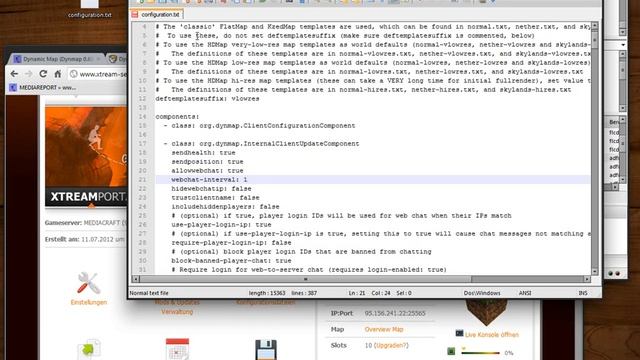This screenshot has width=640, height=360.
Task: Click 'org.dynmap.InternalClientUpdateComponent' class line
Action: 261,144
